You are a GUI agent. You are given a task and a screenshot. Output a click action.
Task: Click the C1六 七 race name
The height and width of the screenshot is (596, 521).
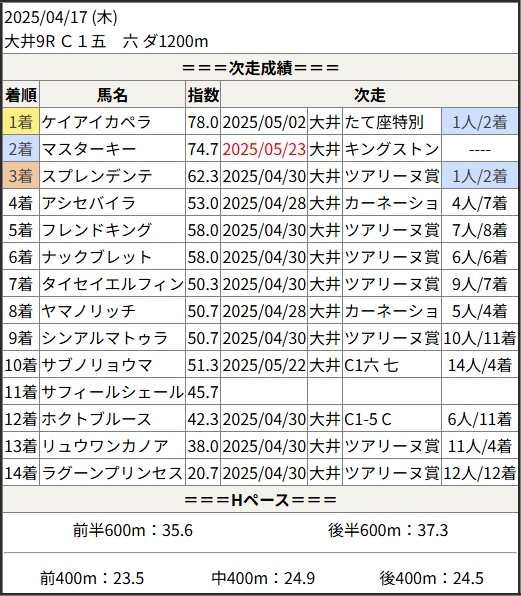tap(371, 365)
